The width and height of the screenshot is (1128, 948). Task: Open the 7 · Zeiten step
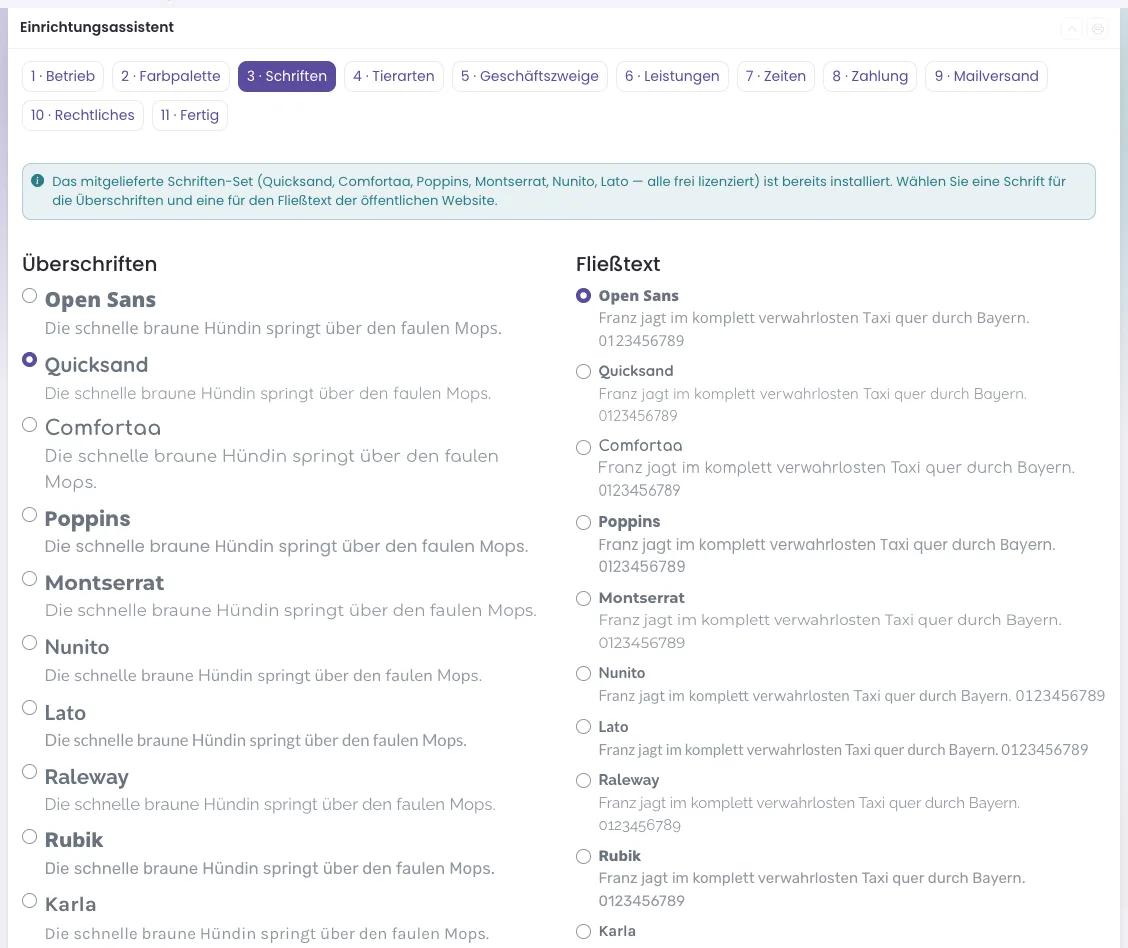[x=776, y=76]
